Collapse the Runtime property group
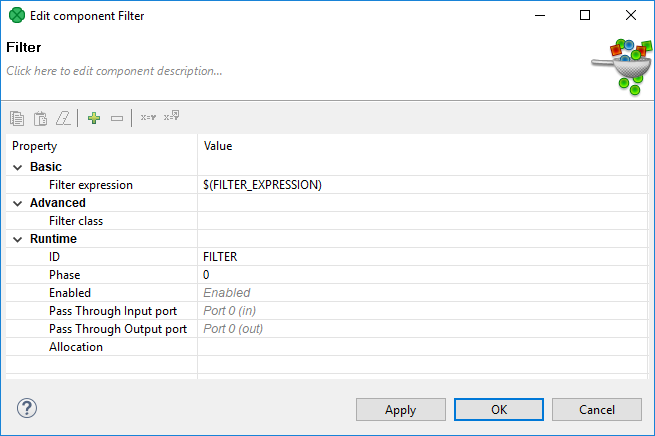The width and height of the screenshot is (655, 436). [x=17, y=239]
